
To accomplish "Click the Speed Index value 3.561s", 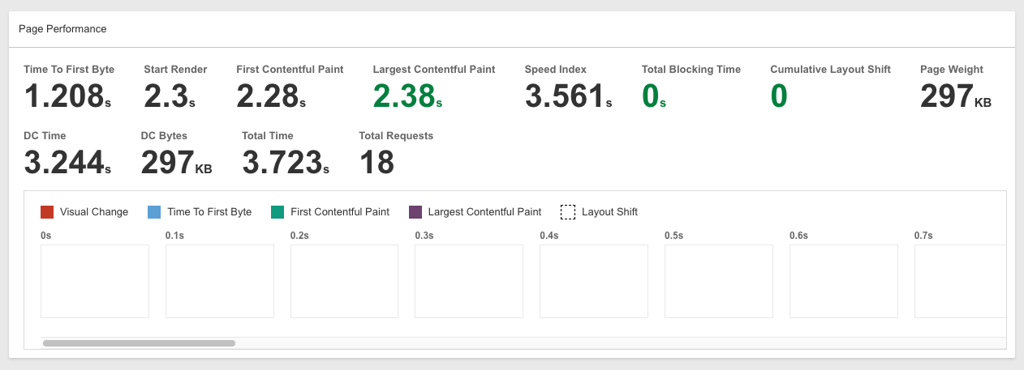I will tap(568, 97).
